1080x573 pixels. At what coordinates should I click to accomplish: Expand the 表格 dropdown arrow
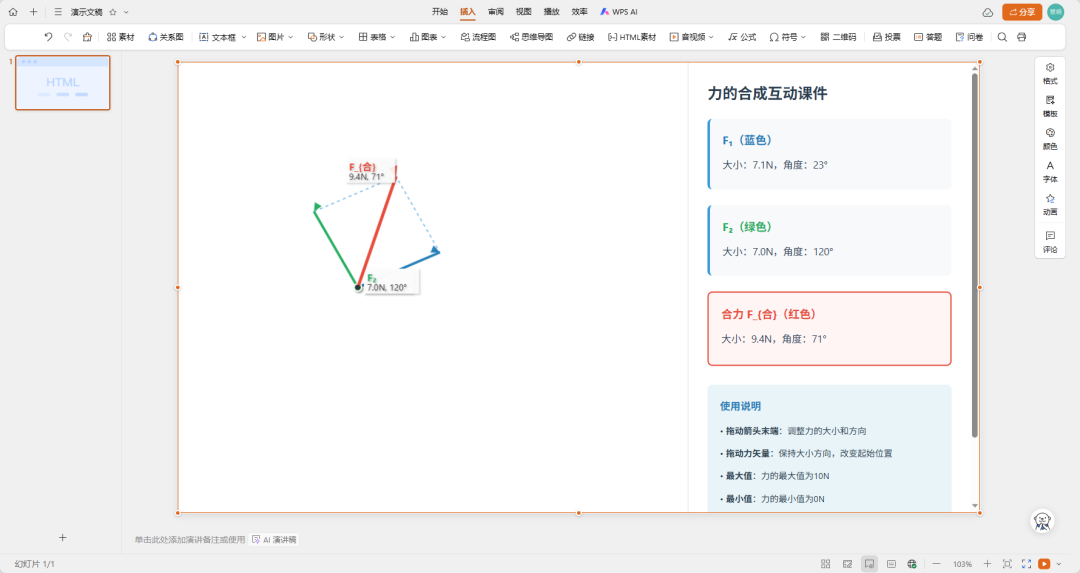[393, 37]
